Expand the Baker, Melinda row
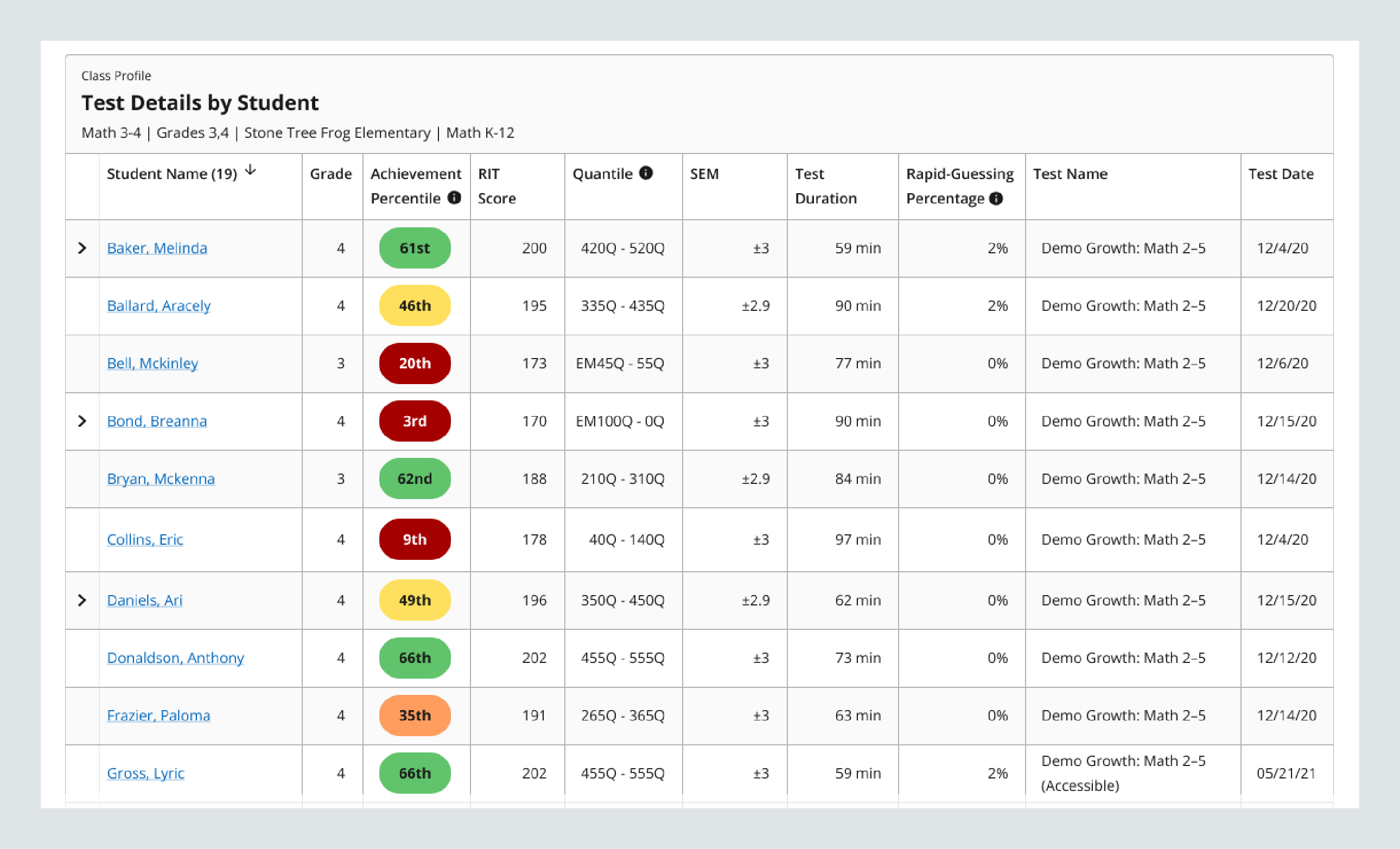This screenshot has width=1400, height=849. tap(82, 248)
